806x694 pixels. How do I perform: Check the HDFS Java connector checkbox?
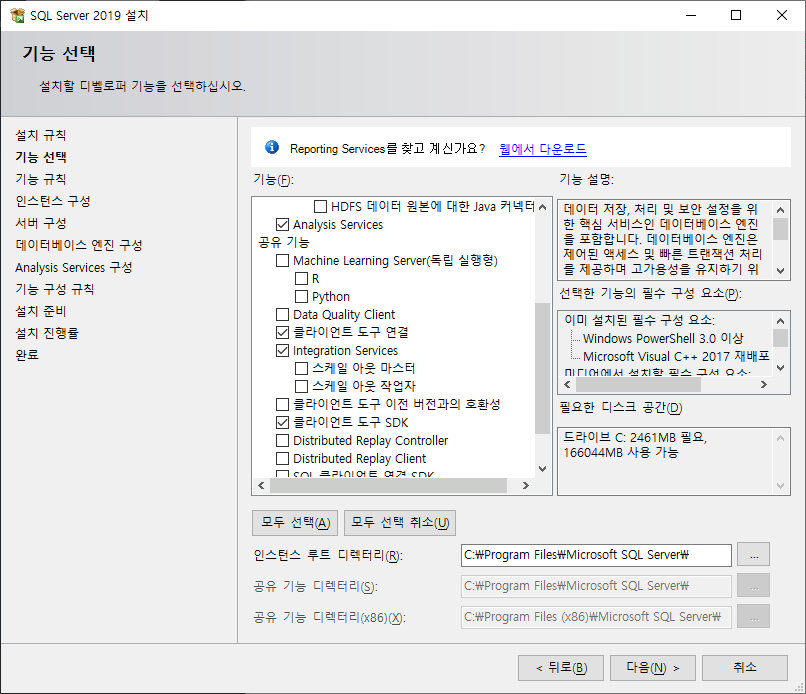(x=320, y=207)
